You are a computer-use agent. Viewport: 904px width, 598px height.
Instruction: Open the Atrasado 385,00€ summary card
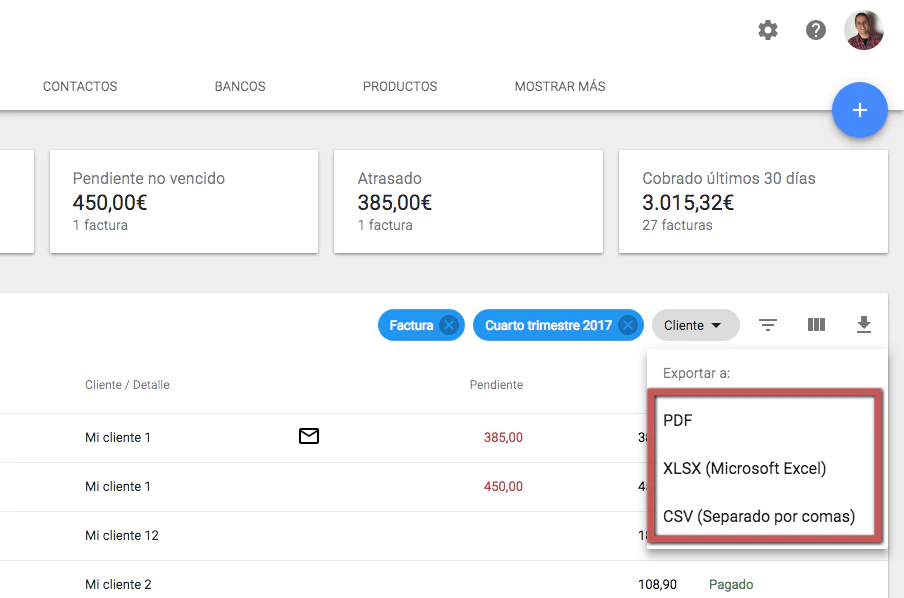click(x=468, y=201)
